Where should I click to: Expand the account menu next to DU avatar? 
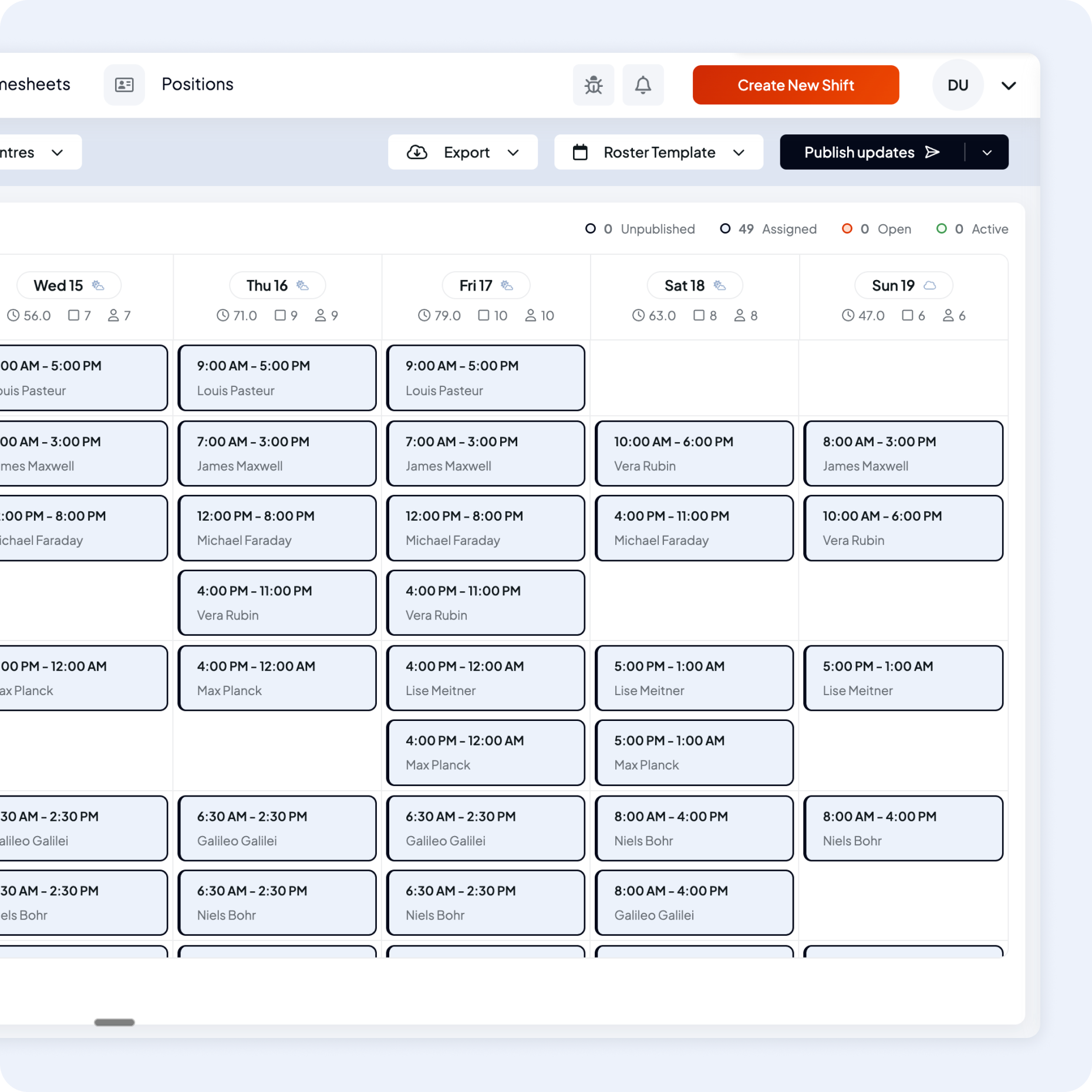click(1009, 85)
